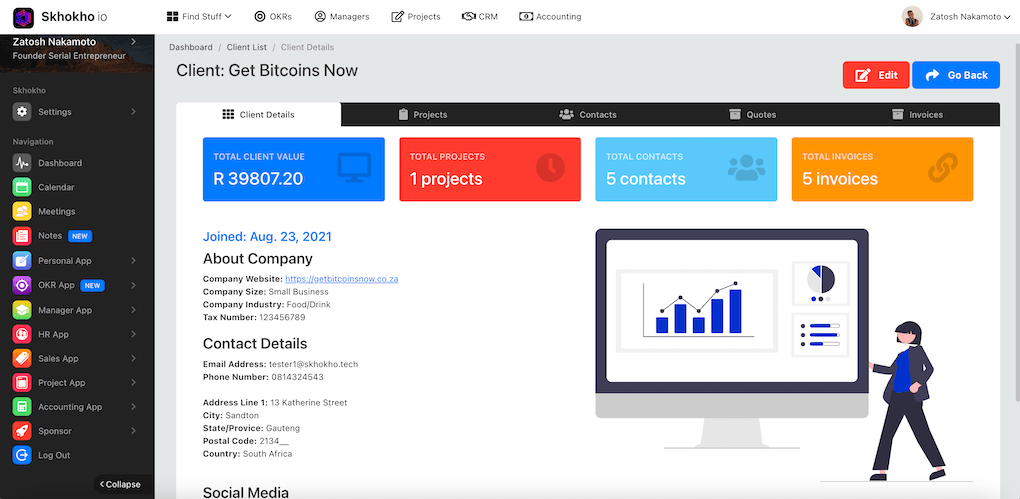Click the Accounting App calculator icon
The width and height of the screenshot is (1020, 499).
pos(22,407)
